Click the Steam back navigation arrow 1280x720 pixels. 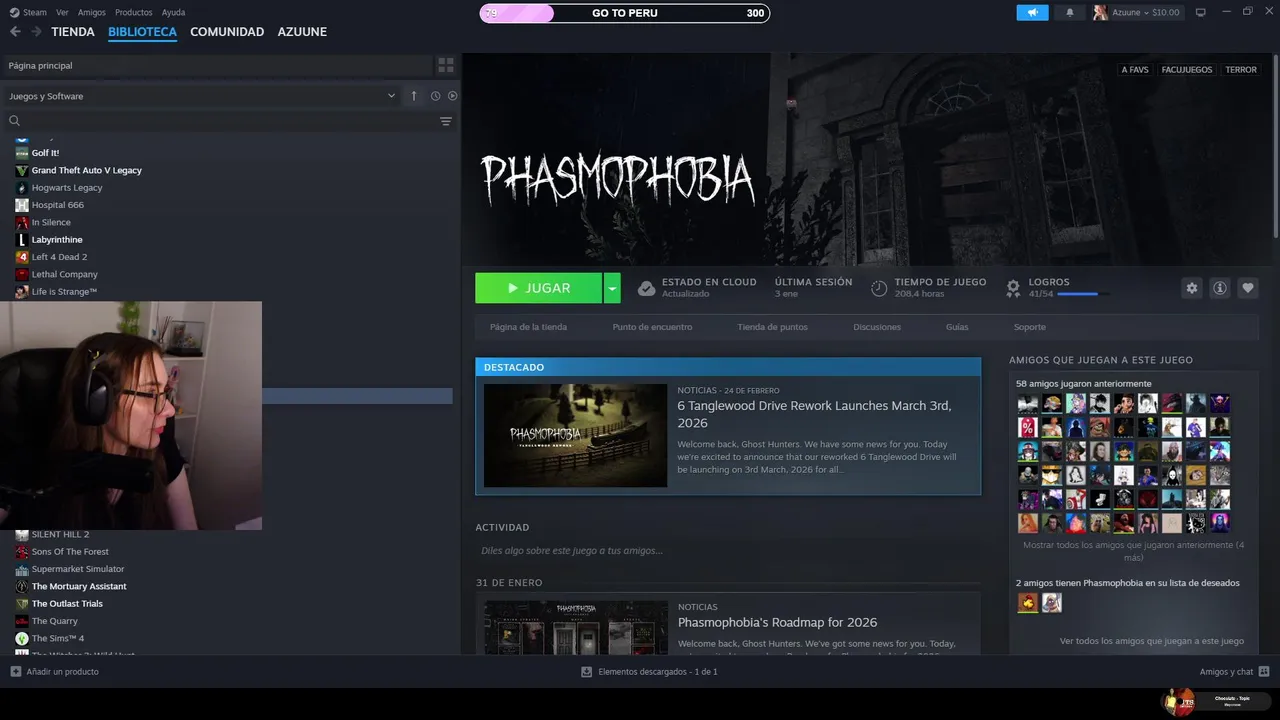click(15, 32)
